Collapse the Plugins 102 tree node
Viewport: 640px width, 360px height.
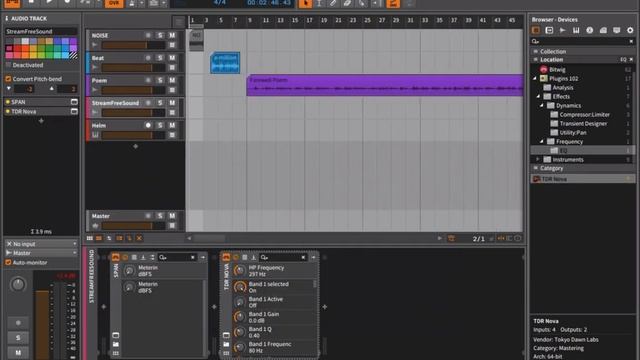tap(535, 78)
